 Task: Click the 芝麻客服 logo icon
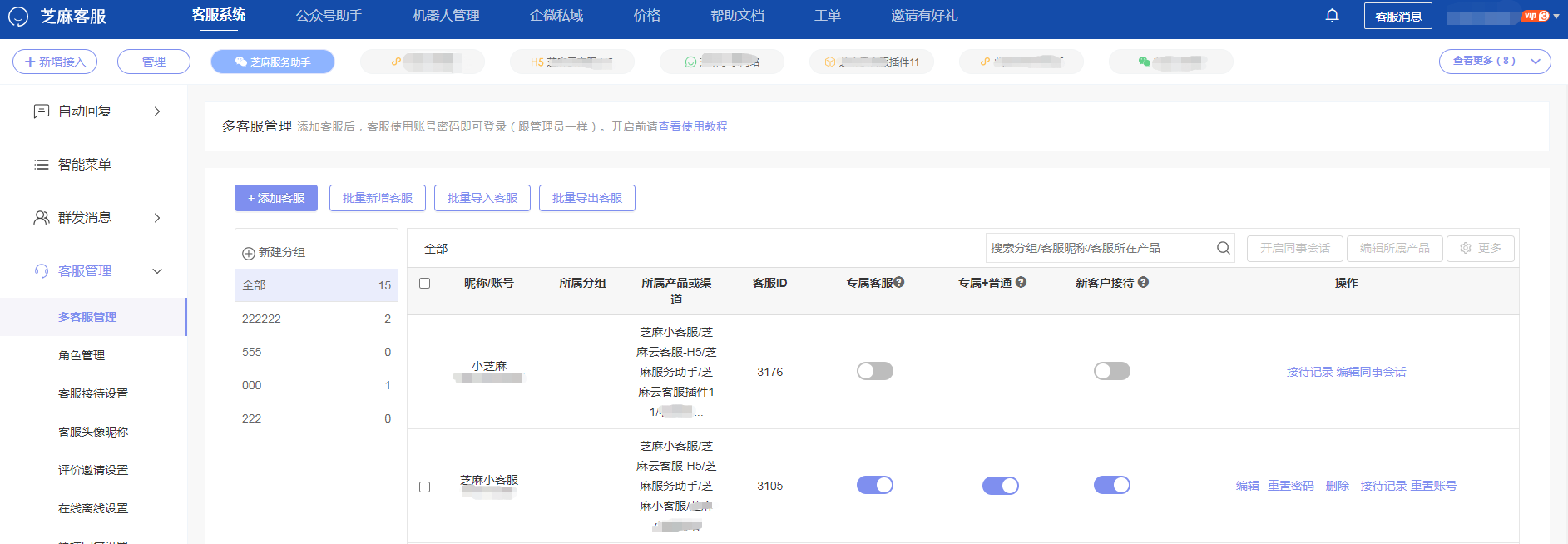pos(18,17)
